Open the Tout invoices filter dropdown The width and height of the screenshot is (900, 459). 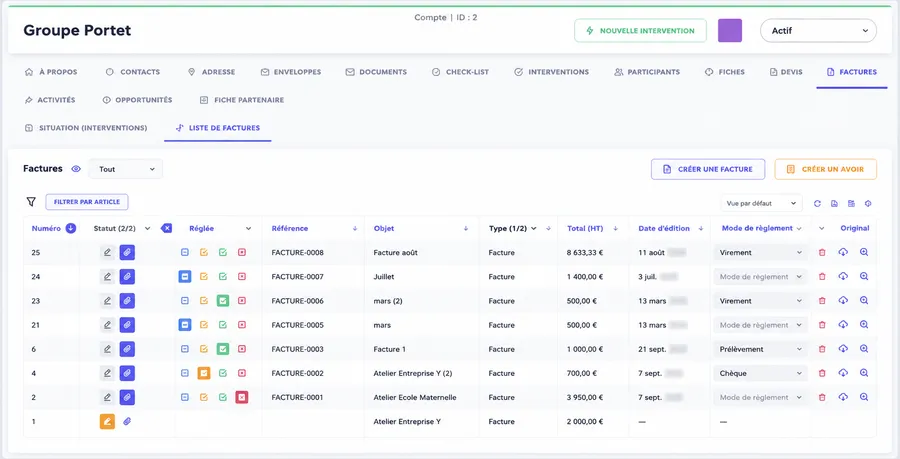126,169
